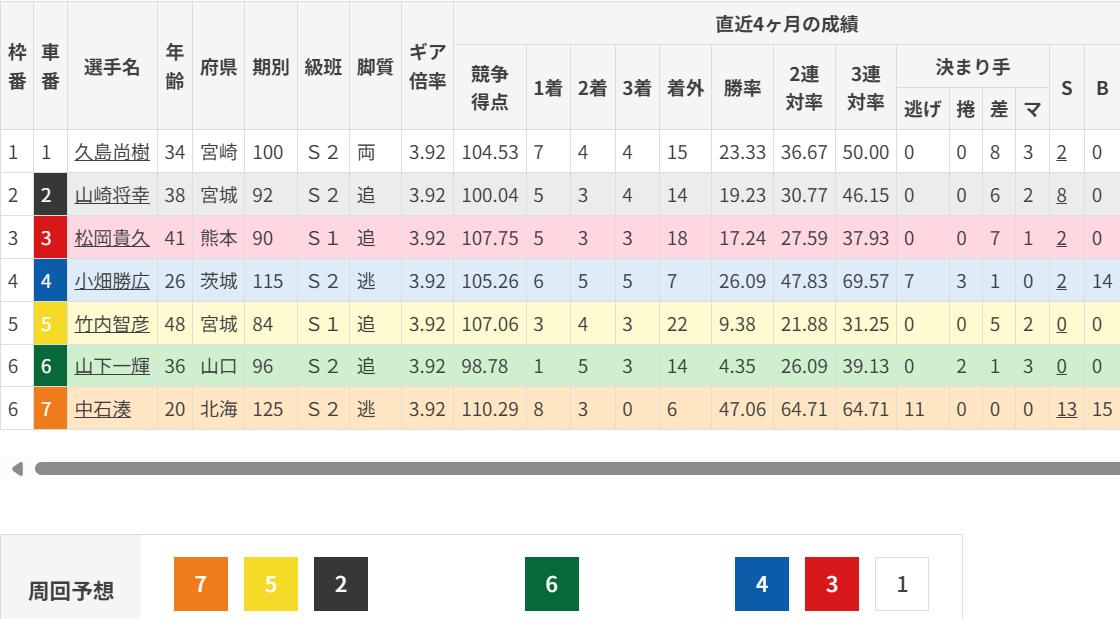Click the S count 8 link for 山崎将幸
Screen dimensions: 1120x619
[1061, 195]
